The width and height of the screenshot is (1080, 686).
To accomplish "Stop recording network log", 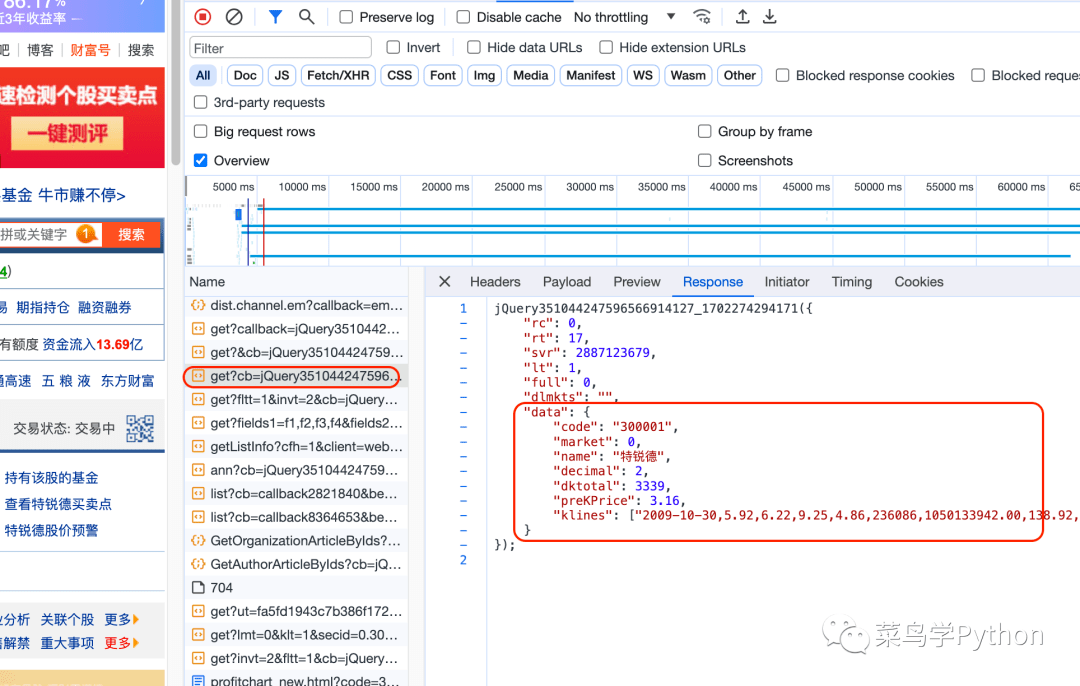I will 203,17.
